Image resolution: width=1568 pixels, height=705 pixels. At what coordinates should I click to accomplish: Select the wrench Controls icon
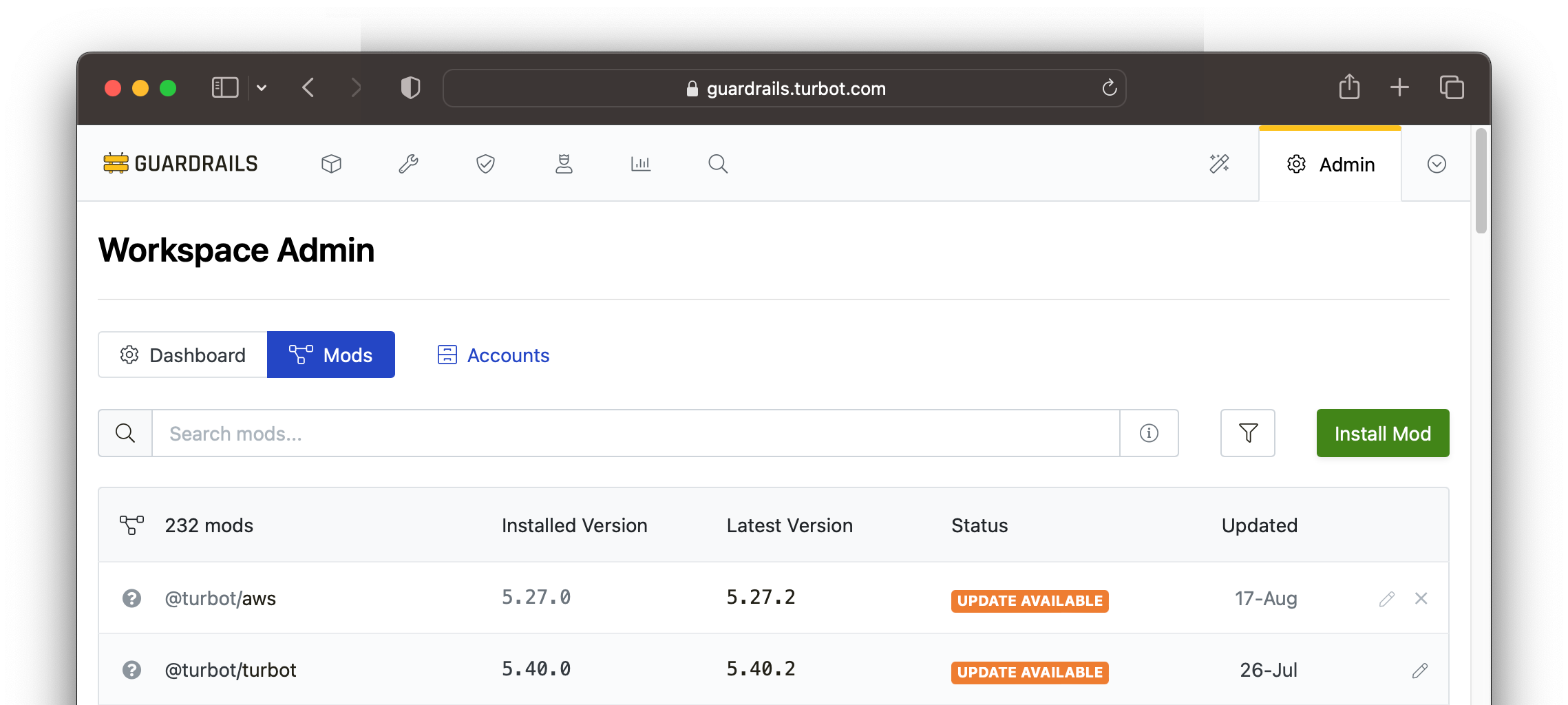click(x=408, y=164)
